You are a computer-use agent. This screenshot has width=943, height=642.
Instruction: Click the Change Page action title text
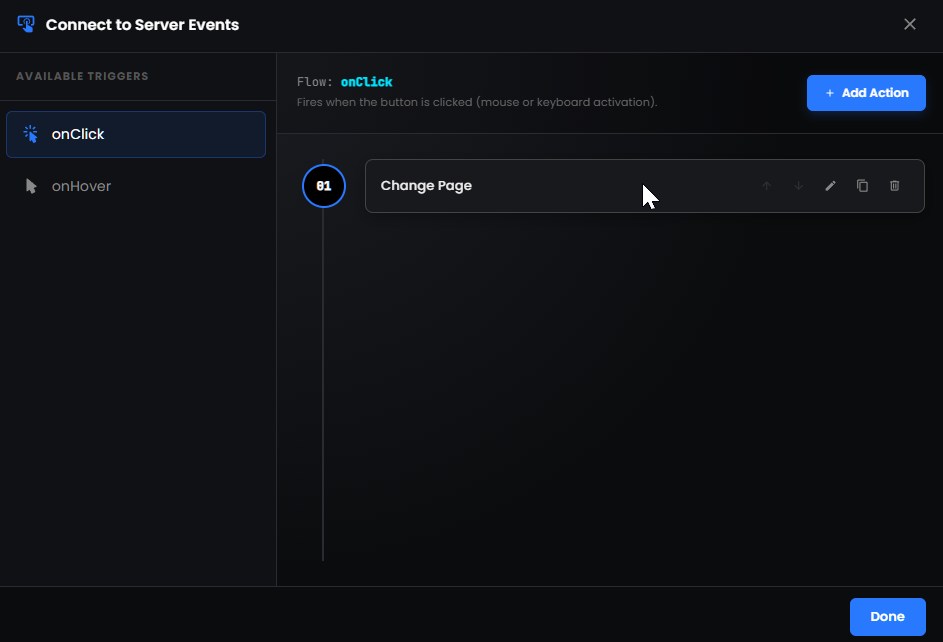click(x=426, y=185)
